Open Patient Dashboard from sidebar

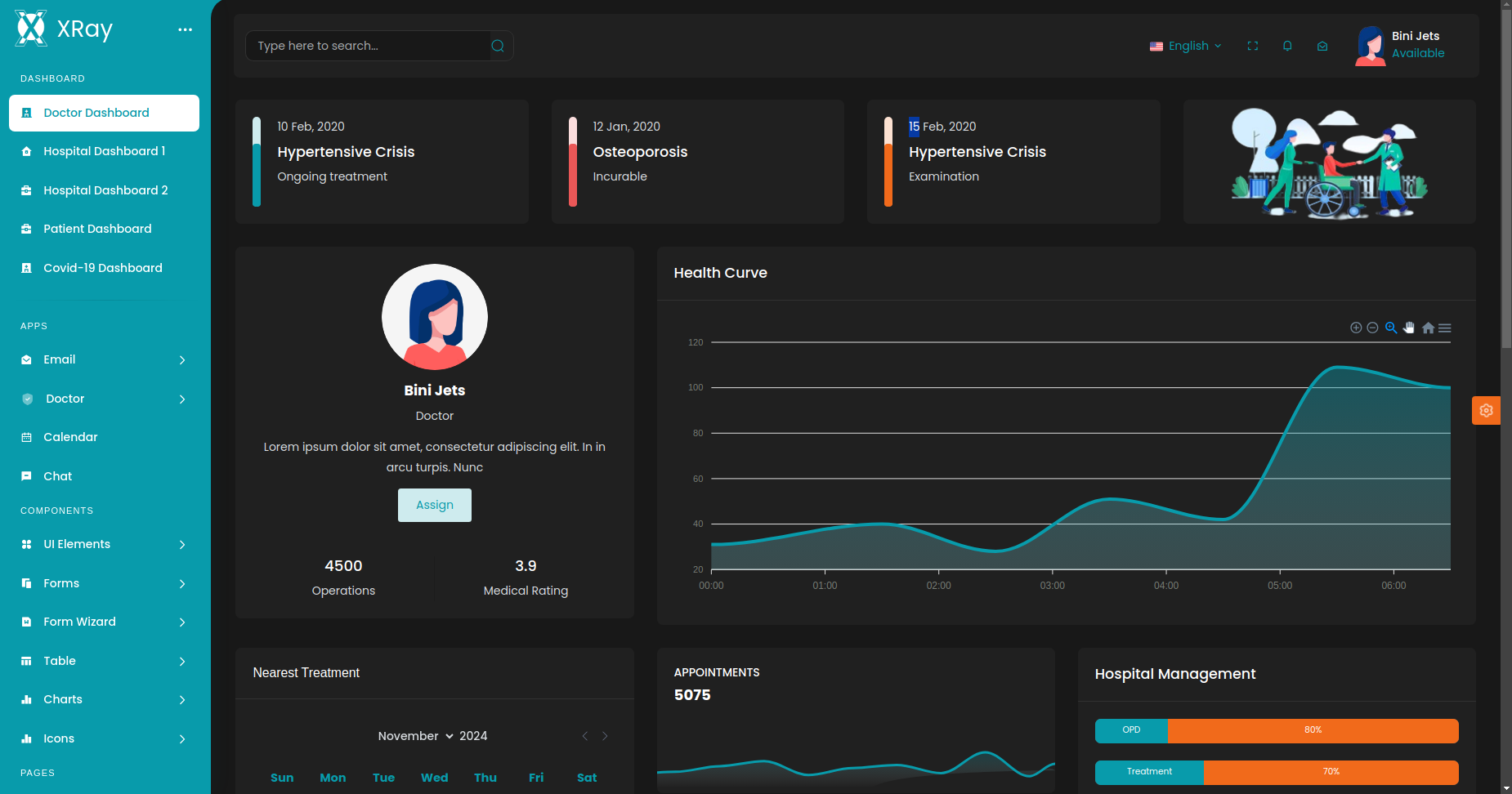97,229
